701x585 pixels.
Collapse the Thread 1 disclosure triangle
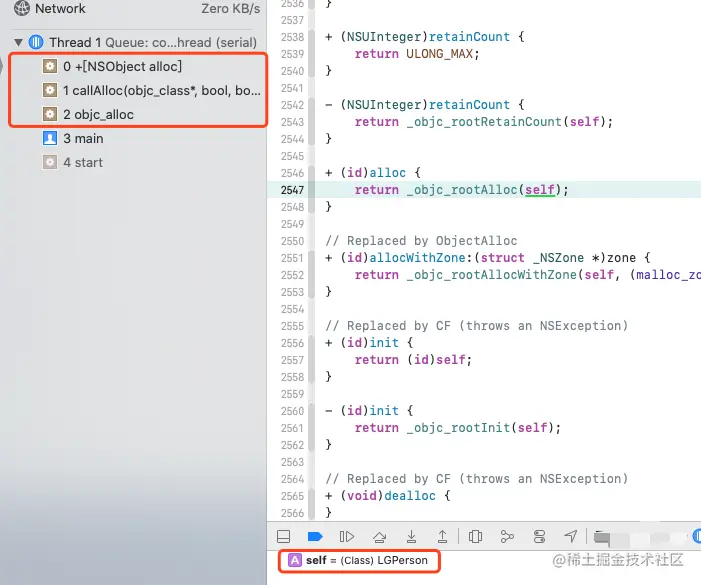(x=18, y=42)
